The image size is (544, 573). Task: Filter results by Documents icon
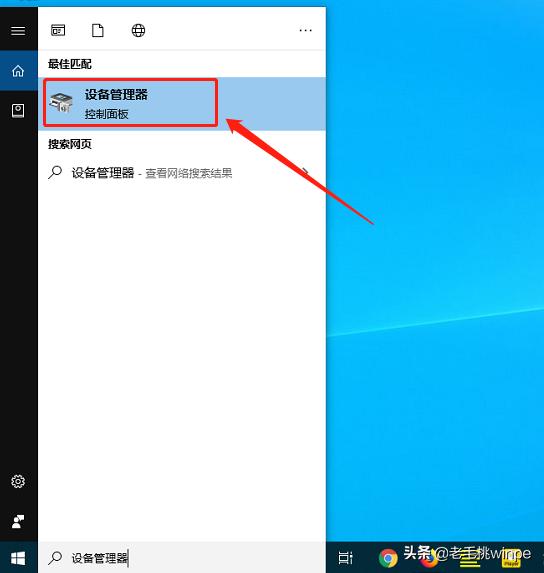click(98, 30)
